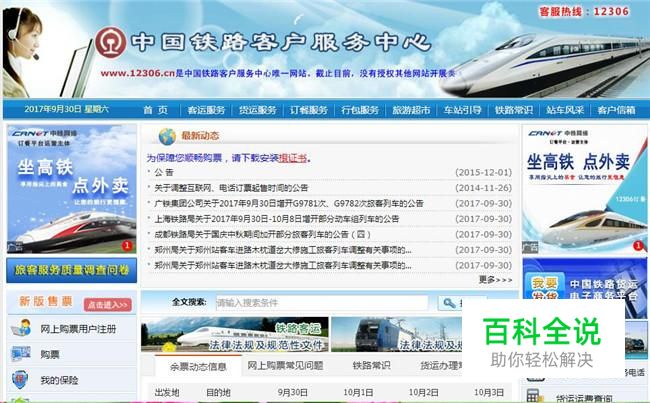Switch to 铁路常识 tab below banners

(x=371, y=365)
